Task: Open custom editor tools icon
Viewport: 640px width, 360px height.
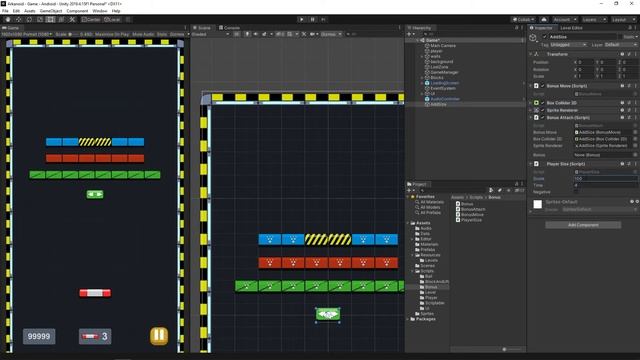Action: (72, 19)
